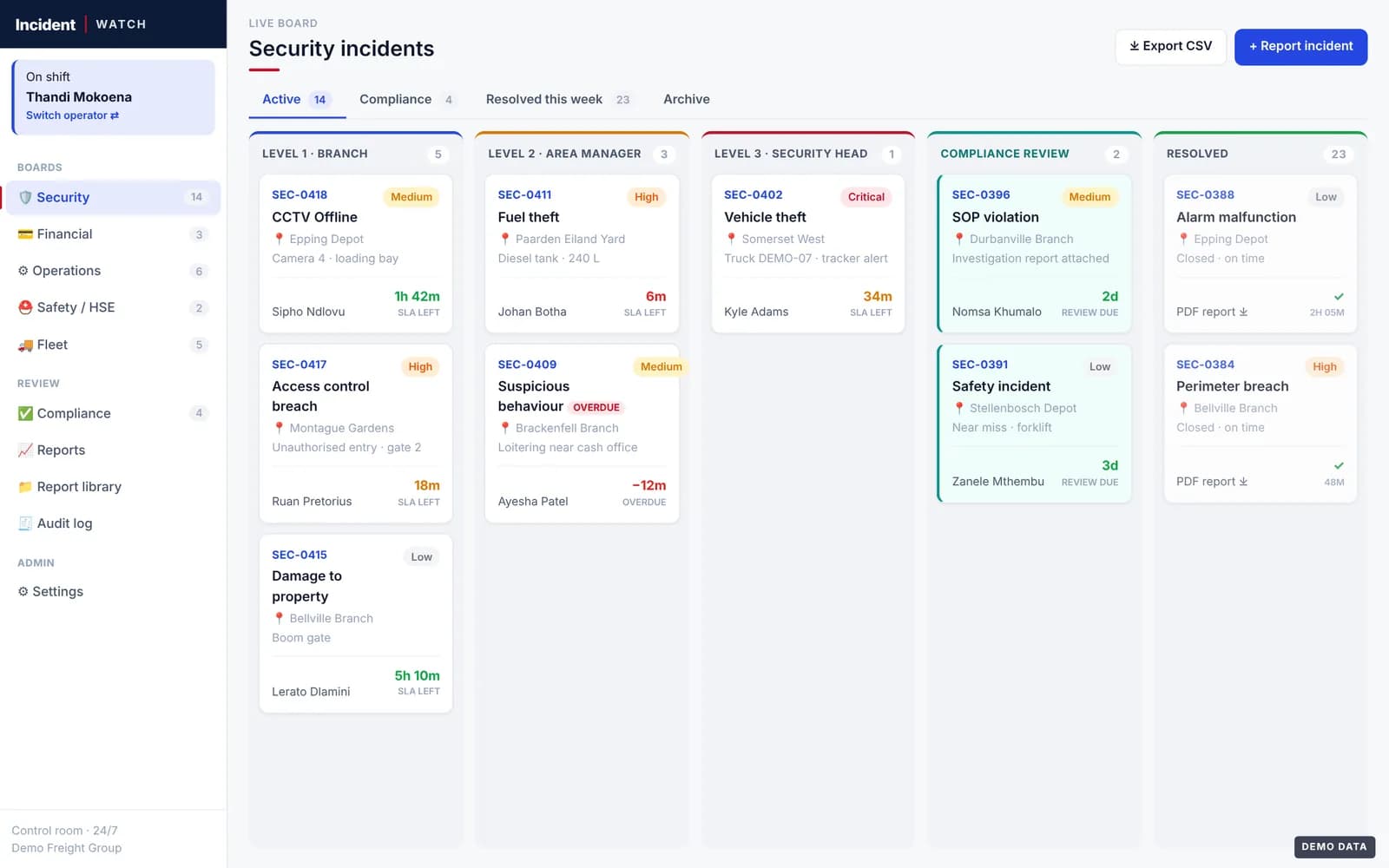The width and height of the screenshot is (1389, 868).
Task: Click the 18m SLA left timer
Action: point(427,485)
